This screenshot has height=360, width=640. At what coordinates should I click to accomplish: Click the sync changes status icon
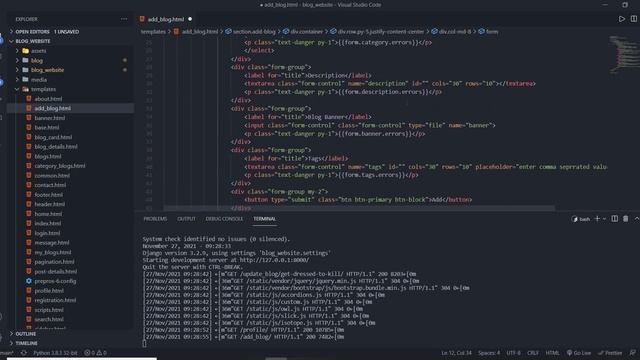[24, 353]
